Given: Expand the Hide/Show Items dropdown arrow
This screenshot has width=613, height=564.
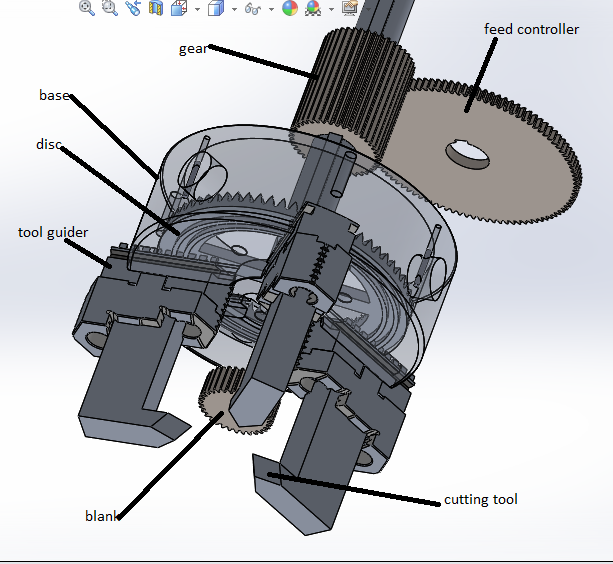Looking at the screenshot, I should coord(271,9).
